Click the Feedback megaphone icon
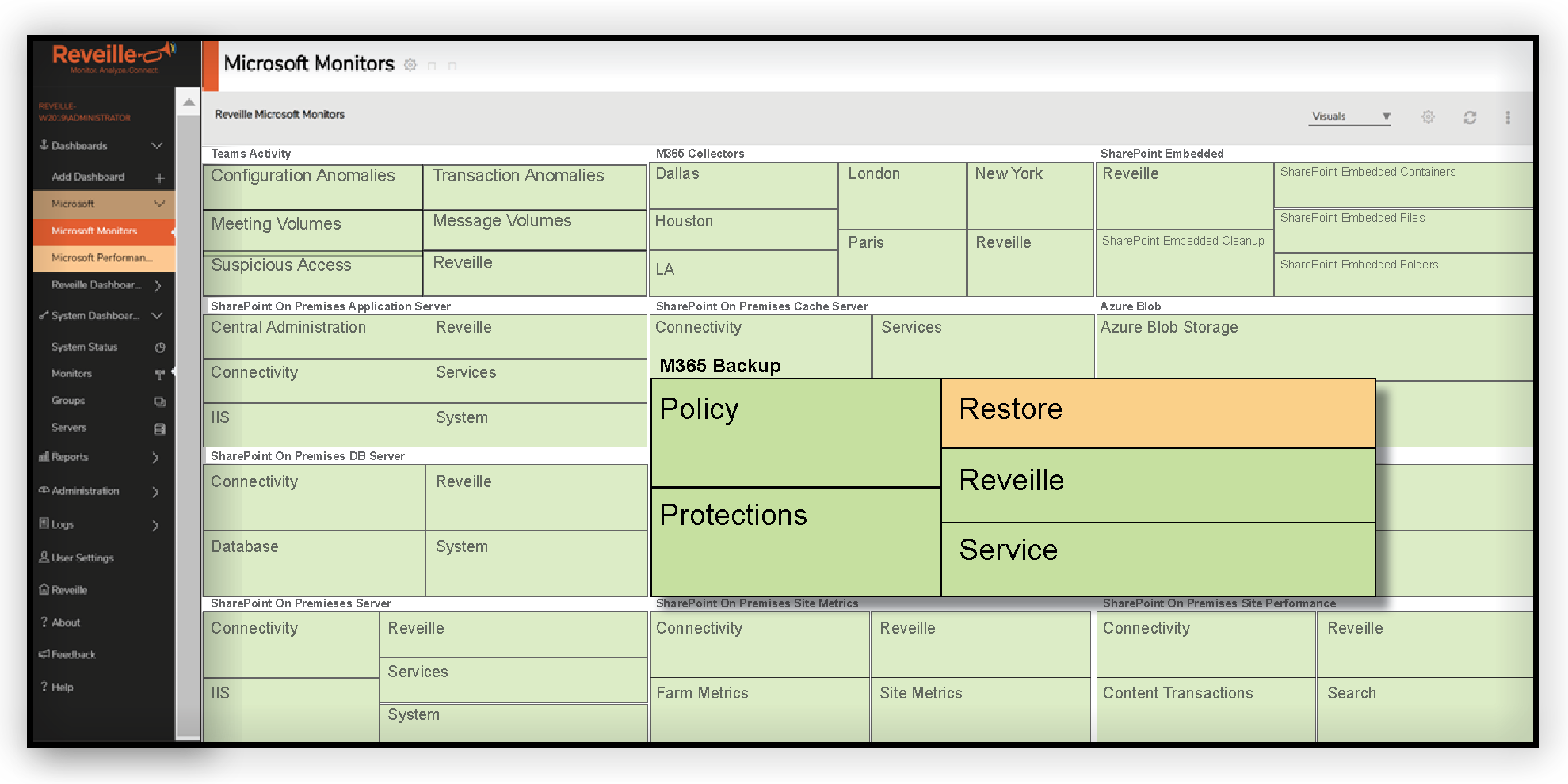 point(44,654)
